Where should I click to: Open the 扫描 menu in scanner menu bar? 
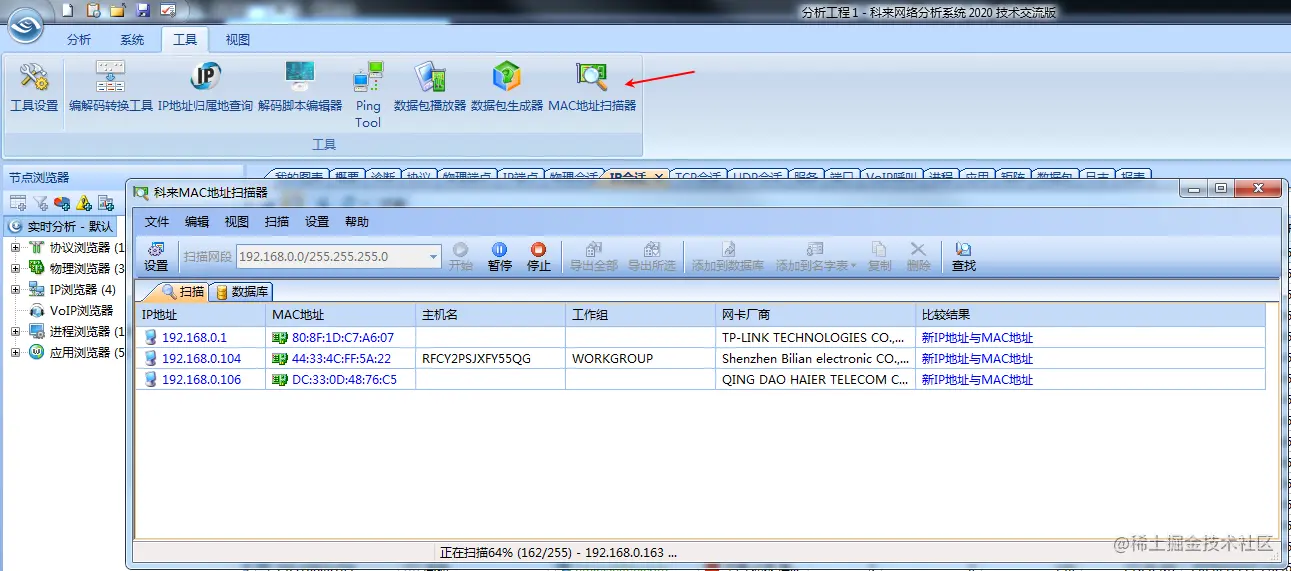coord(277,222)
